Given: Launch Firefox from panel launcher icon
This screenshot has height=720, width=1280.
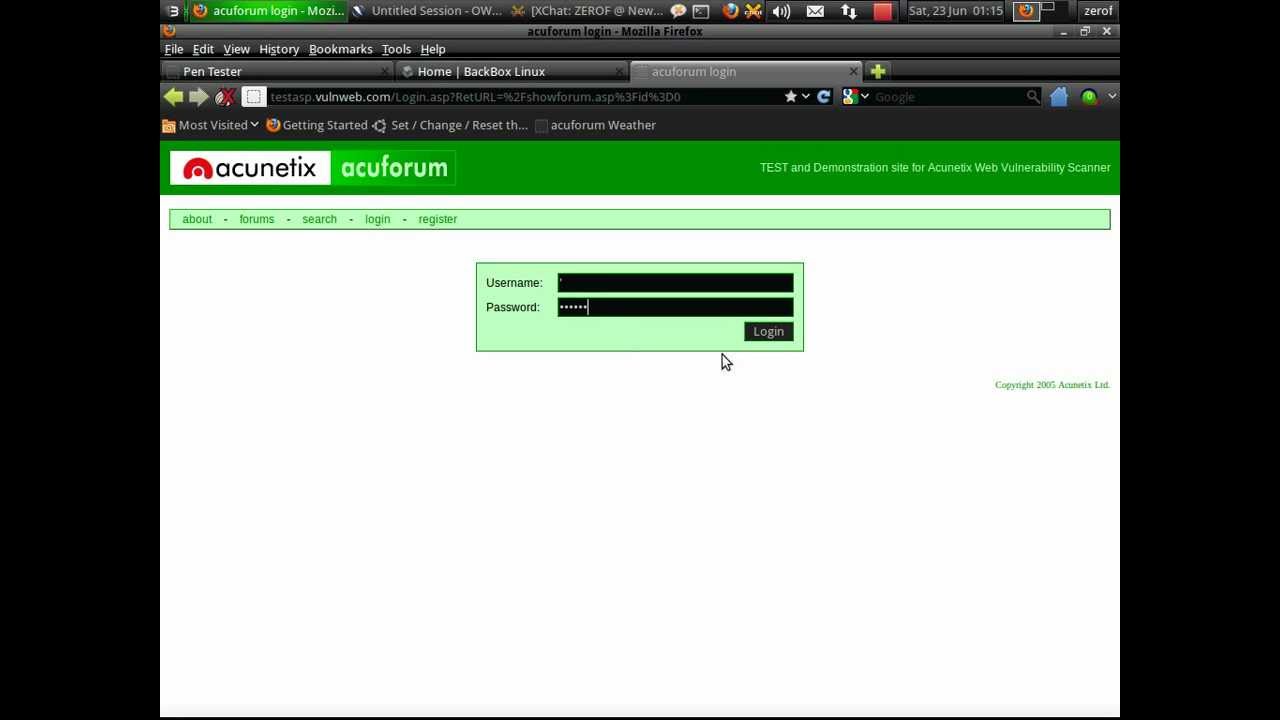Looking at the screenshot, I should tap(730, 11).
